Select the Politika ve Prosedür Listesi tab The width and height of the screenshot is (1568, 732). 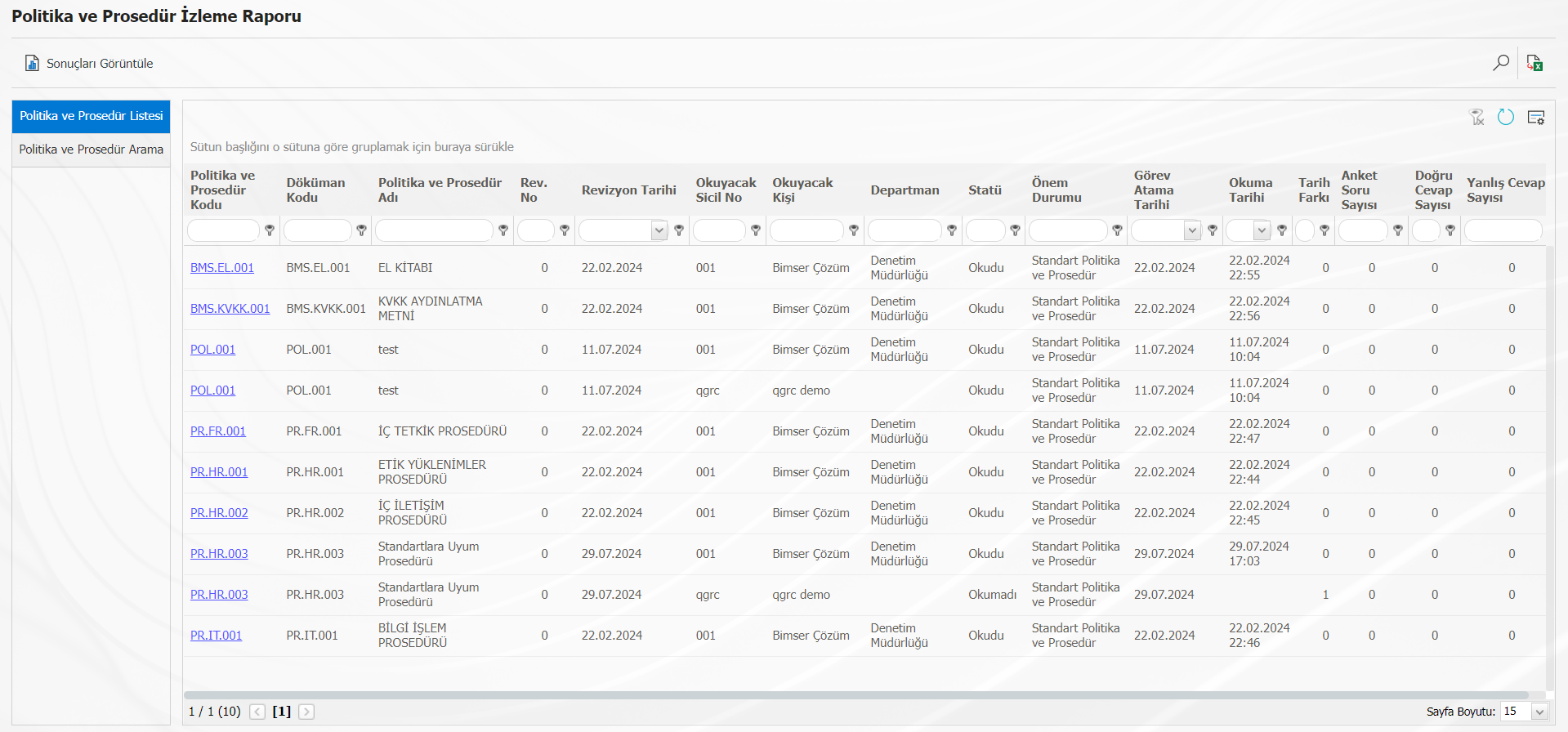pos(92,116)
